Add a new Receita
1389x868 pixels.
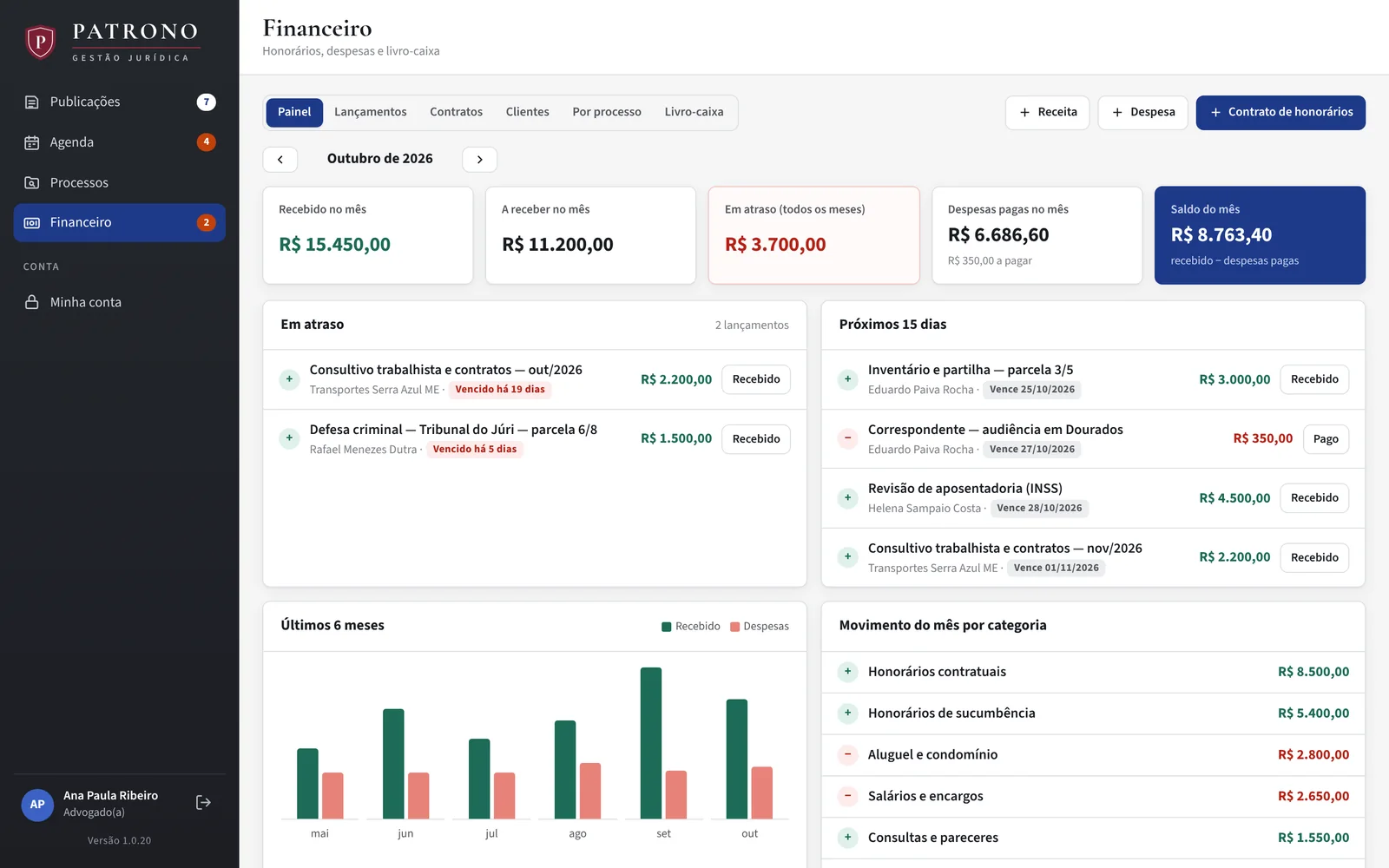[1048, 113]
